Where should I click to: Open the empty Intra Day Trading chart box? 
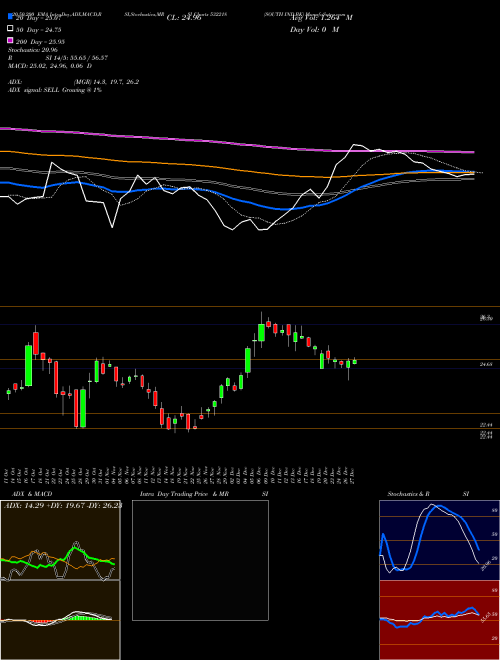(200, 560)
